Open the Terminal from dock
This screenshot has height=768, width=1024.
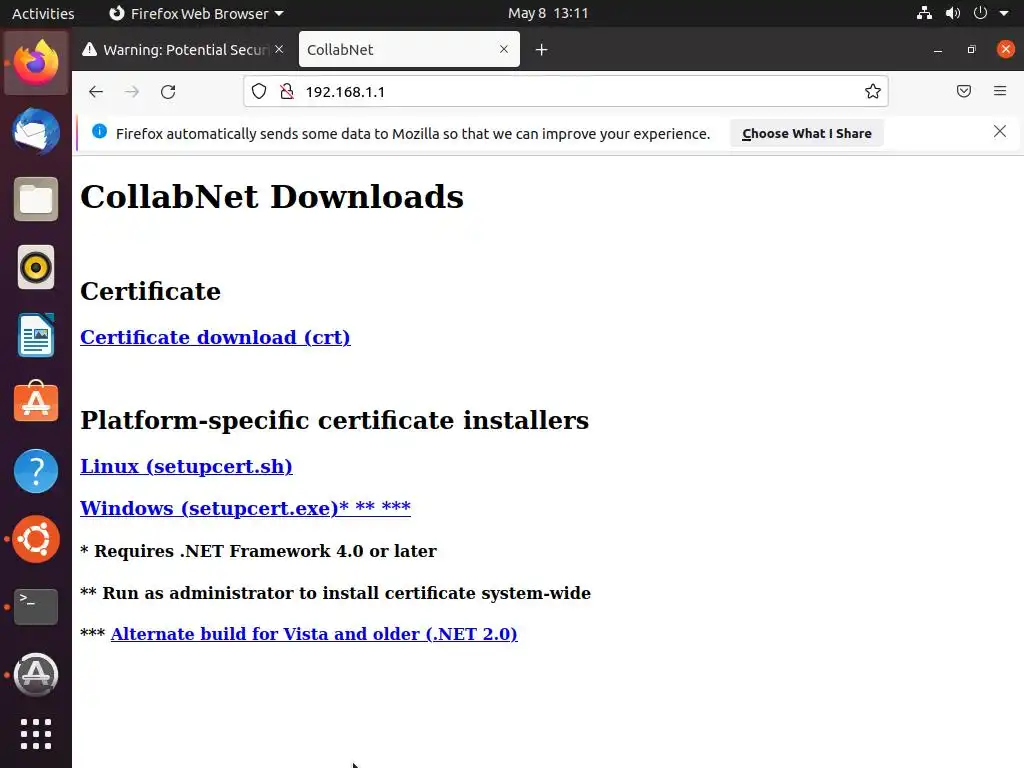36,607
